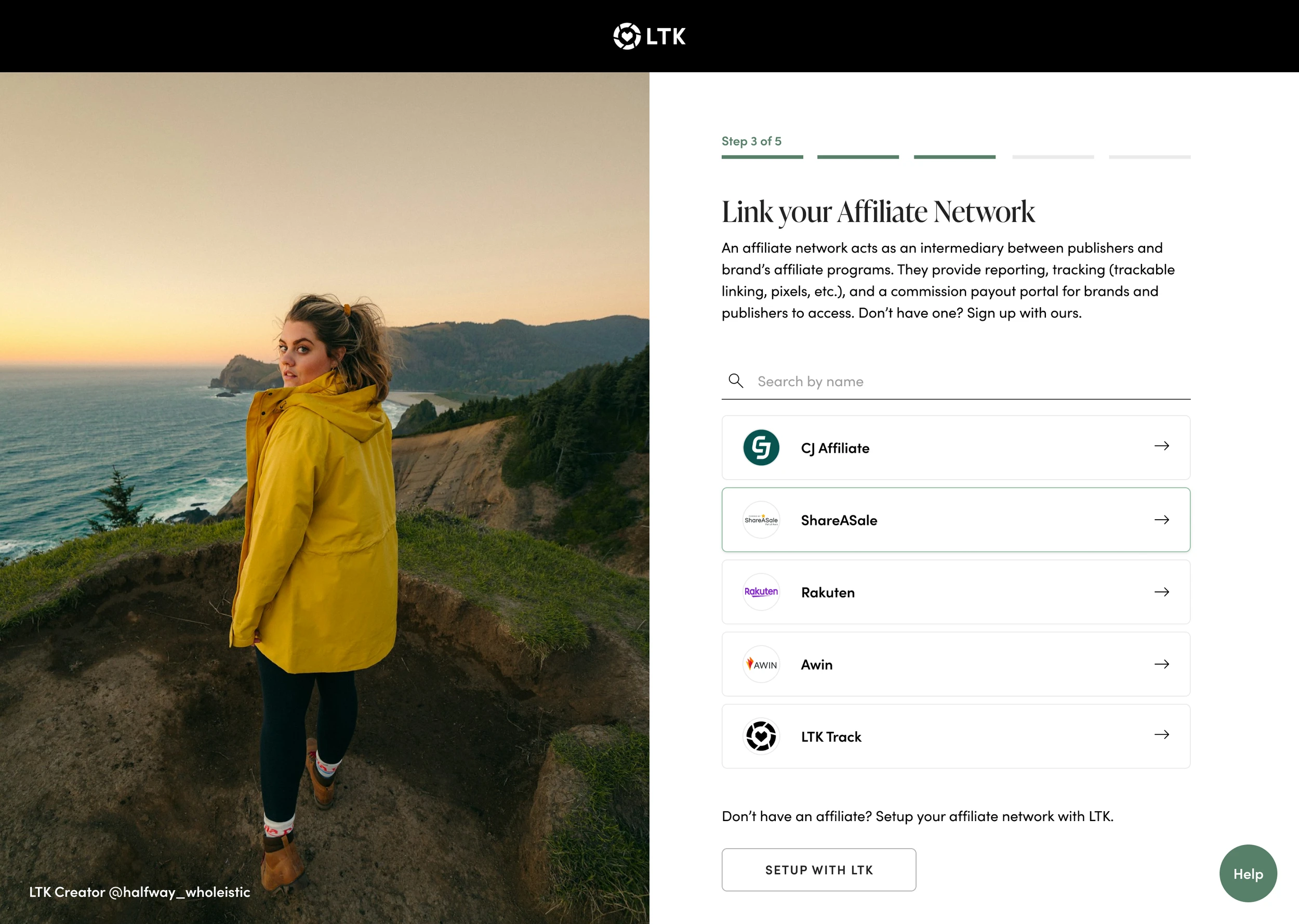Select the CJ Affiliate network label
Screen dimensions: 1299x924
tap(835, 448)
